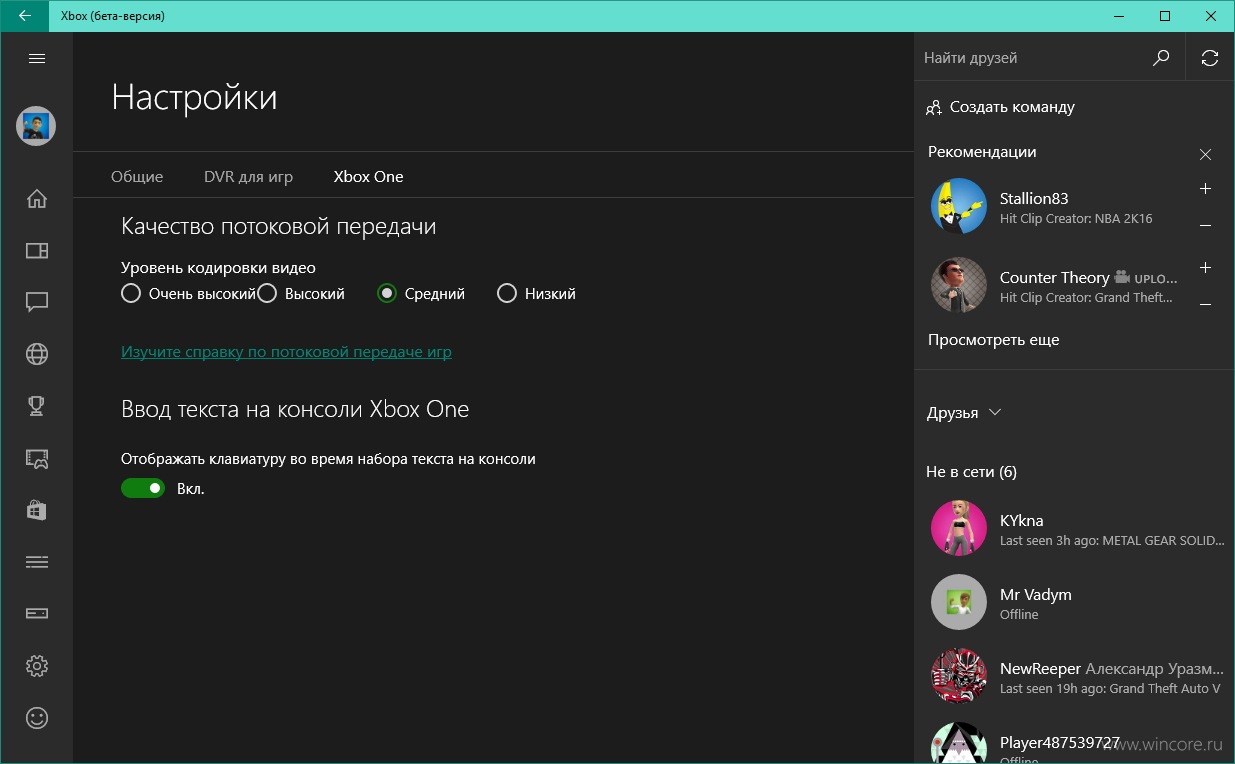Open Achievements trophy icon
This screenshot has width=1235, height=764.
point(37,405)
